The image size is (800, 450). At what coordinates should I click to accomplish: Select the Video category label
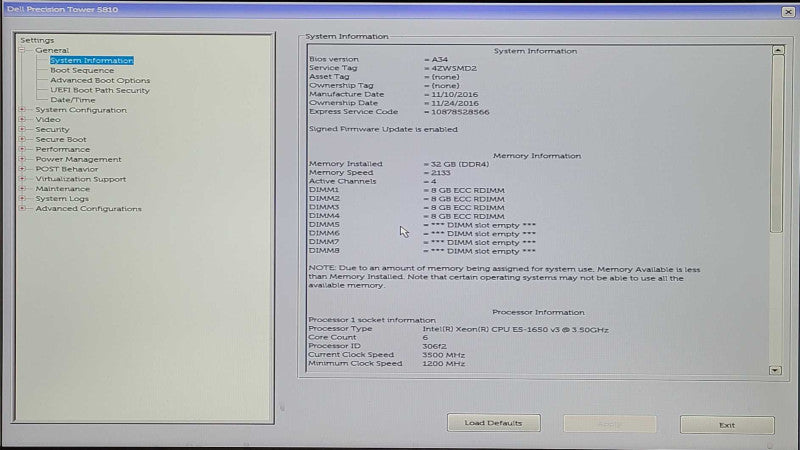click(x=48, y=119)
